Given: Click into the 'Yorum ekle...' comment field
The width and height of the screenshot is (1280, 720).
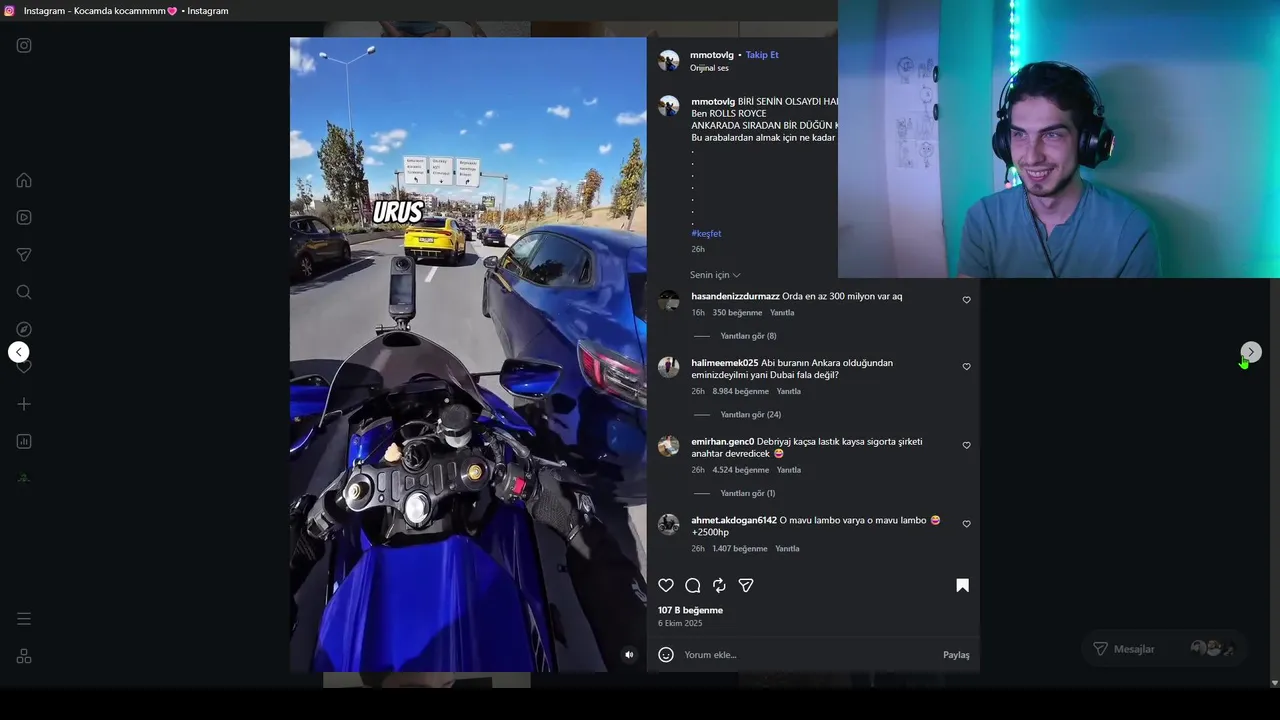Looking at the screenshot, I should pos(808,655).
